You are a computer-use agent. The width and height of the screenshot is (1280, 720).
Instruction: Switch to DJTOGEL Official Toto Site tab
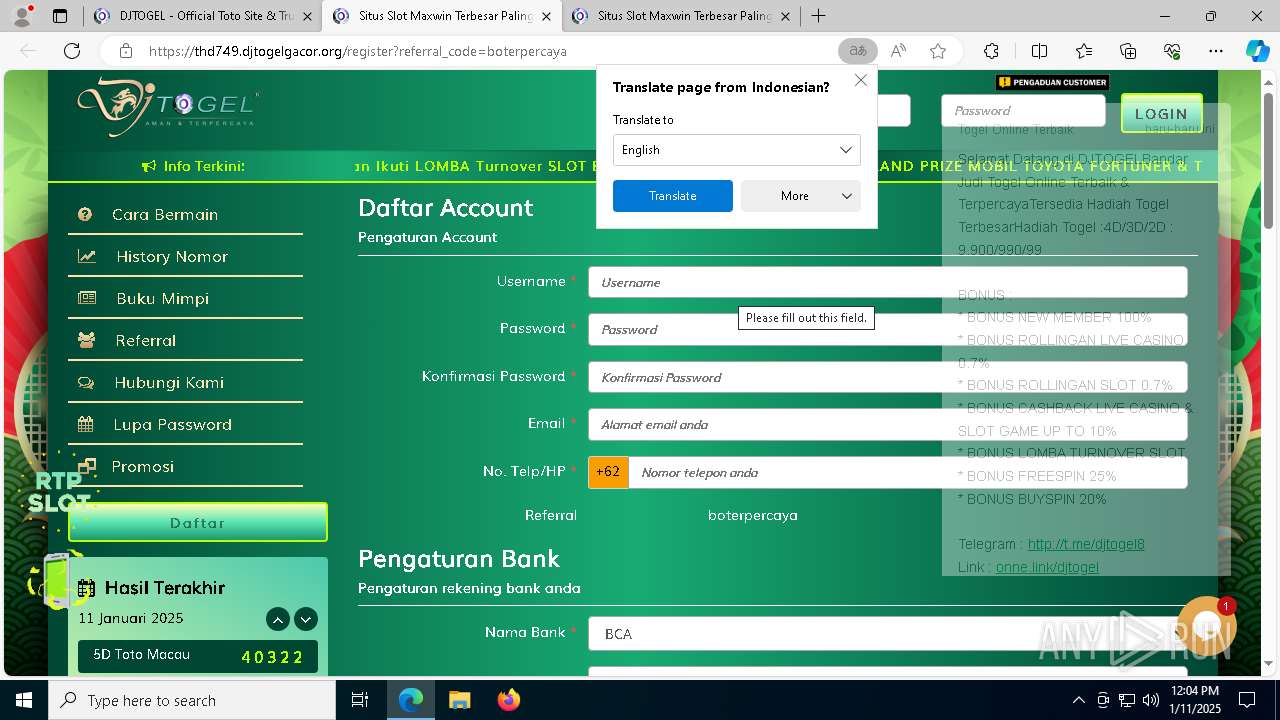pos(200,16)
